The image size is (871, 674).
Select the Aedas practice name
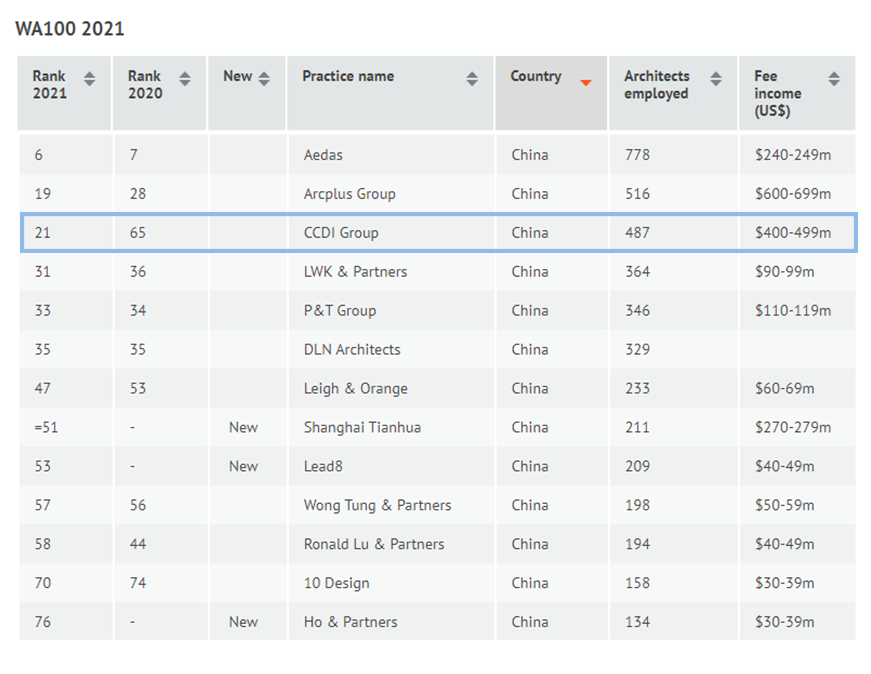coord(323,155)
